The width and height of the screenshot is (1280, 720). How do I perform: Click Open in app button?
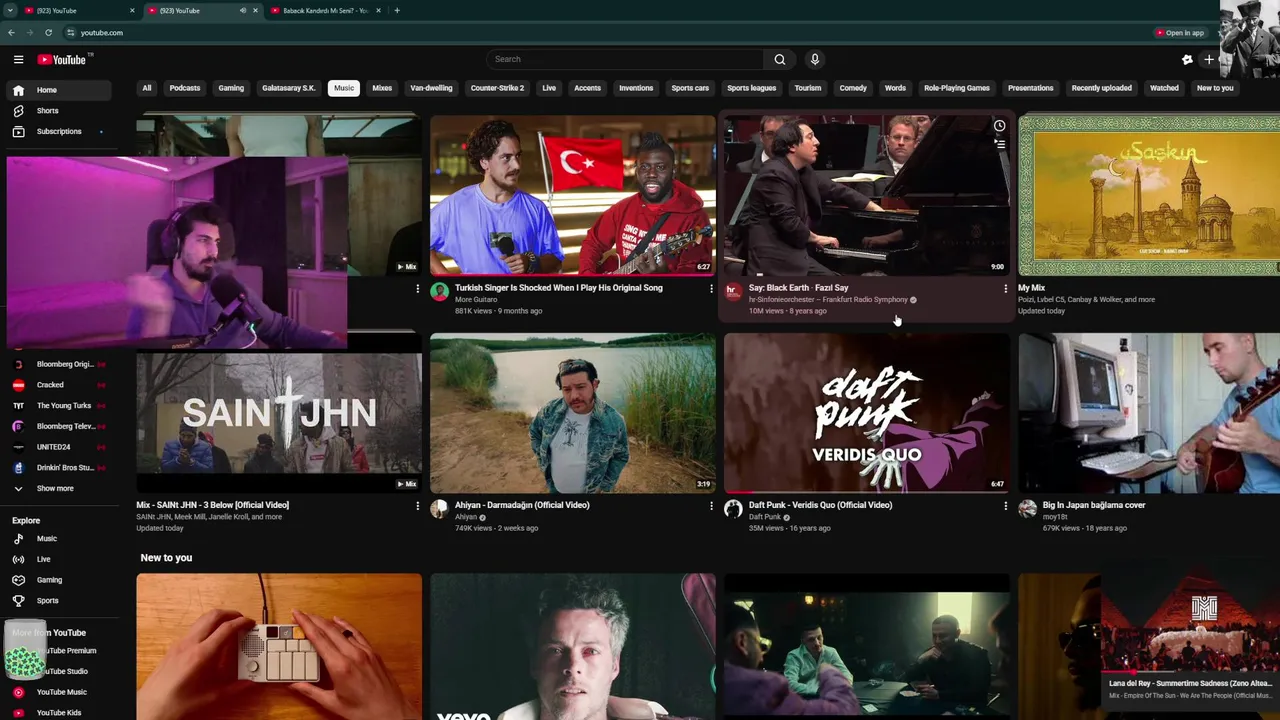point(1180,32)
